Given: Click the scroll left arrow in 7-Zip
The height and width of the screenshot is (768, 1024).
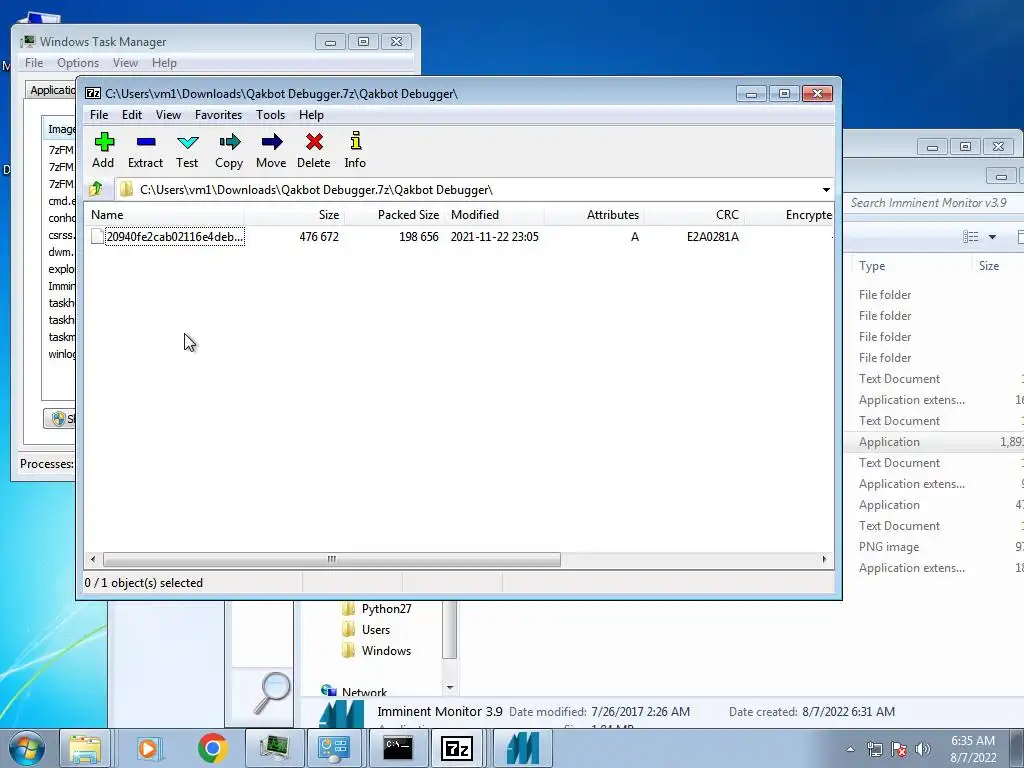Looking at the screenshot, I should [x=93, y=560].
